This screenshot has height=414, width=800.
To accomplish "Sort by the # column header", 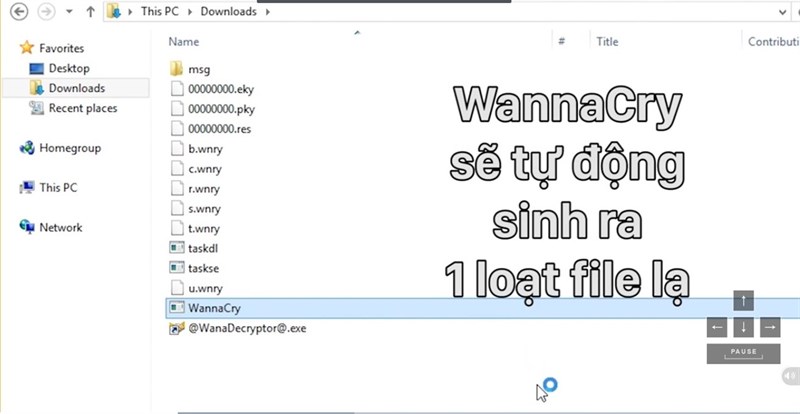I will coord(561,42).
